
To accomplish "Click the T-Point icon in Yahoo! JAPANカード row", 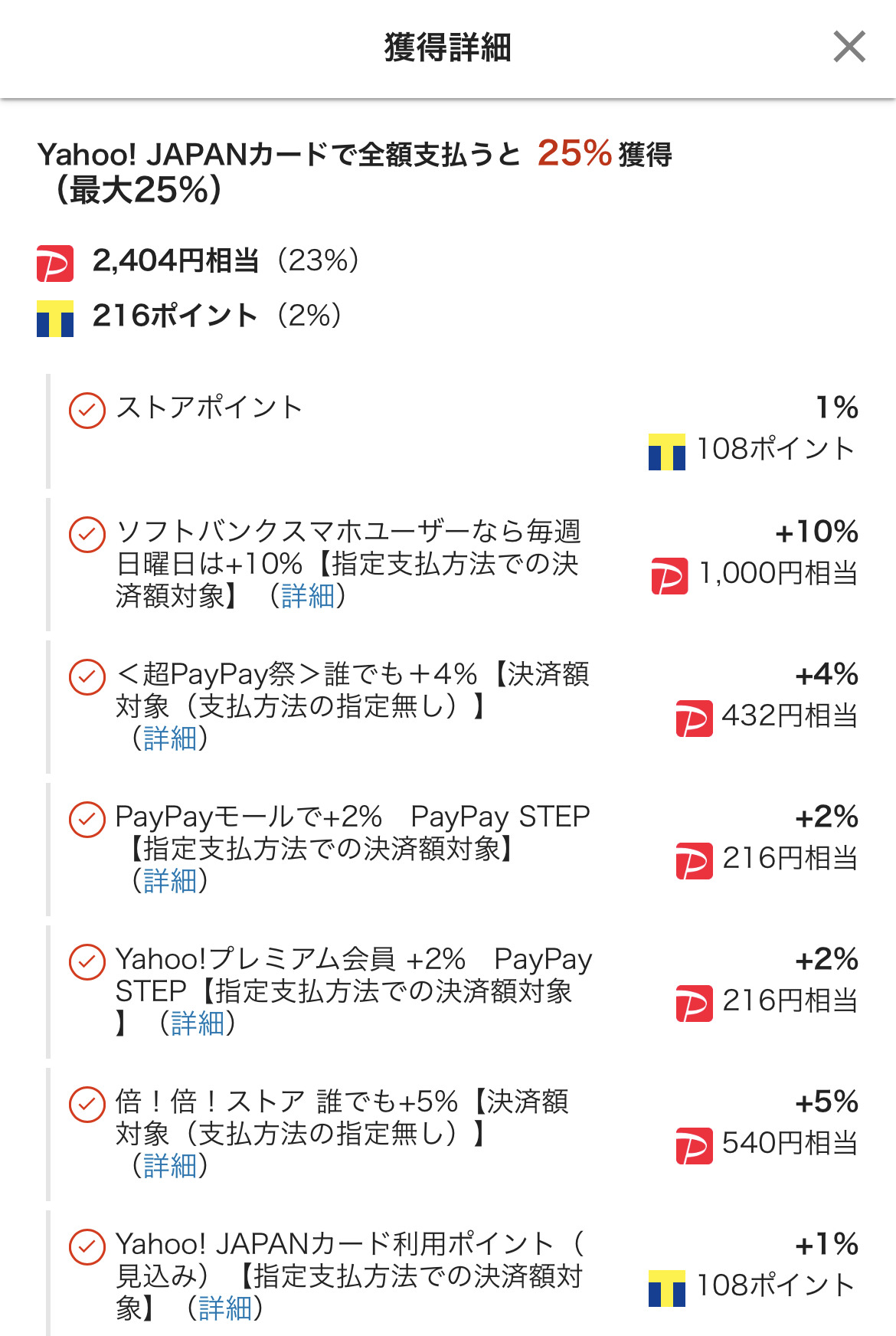I will click(x=666, y=1288).
